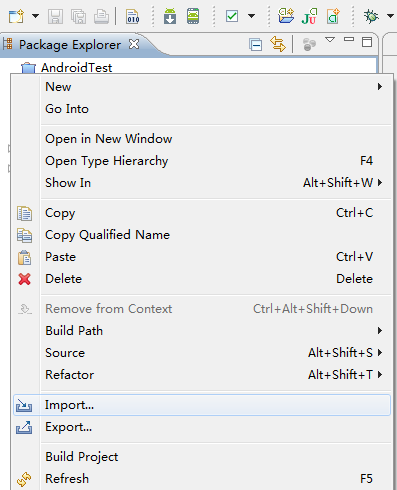The image size is (397, 490).
Task: Click the New JUnit Test Case icon
Action: [x=309, y=16]
